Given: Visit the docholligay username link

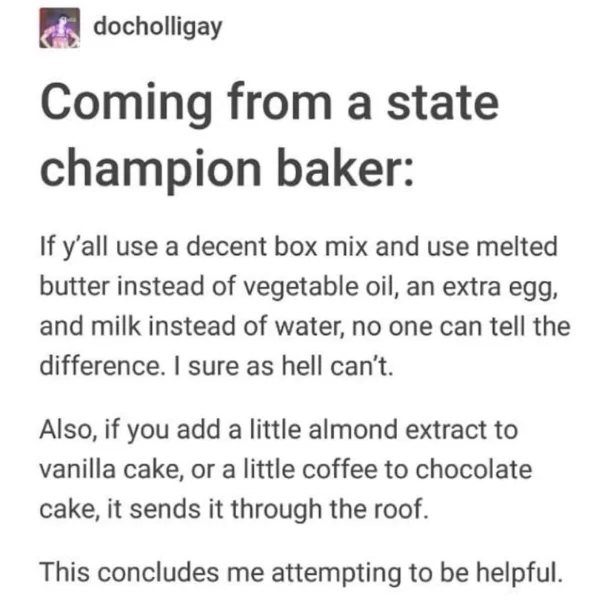Looking at the screenshot, I should pyautogui.click(x=158, y=28).
